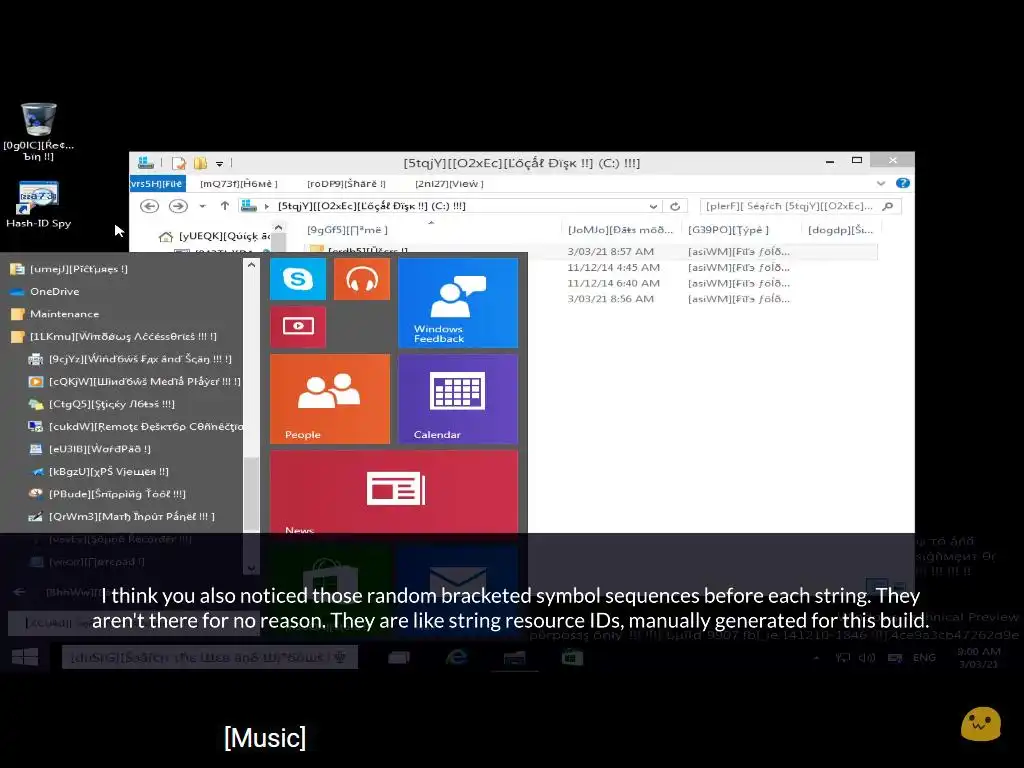Open the Calendar tile
Screen dimensions: 1024x768
(458, 398)
